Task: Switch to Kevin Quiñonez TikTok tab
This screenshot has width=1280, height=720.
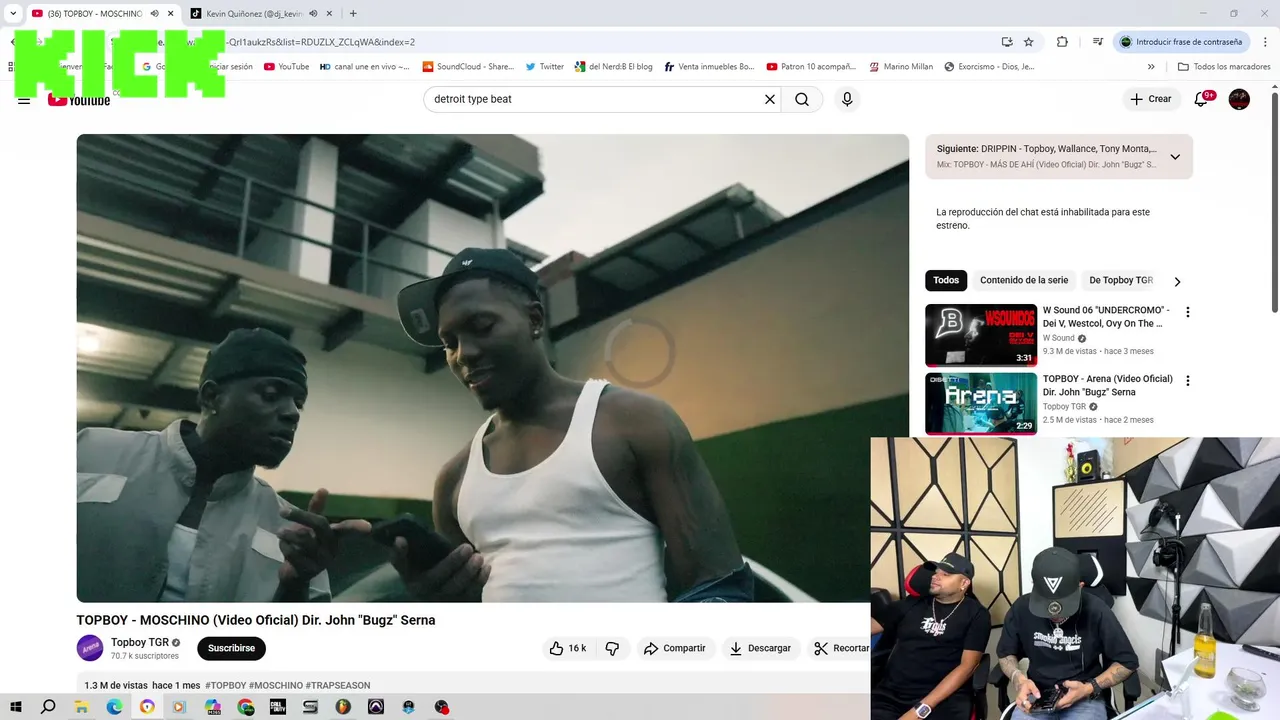Action: click(260, 14)
